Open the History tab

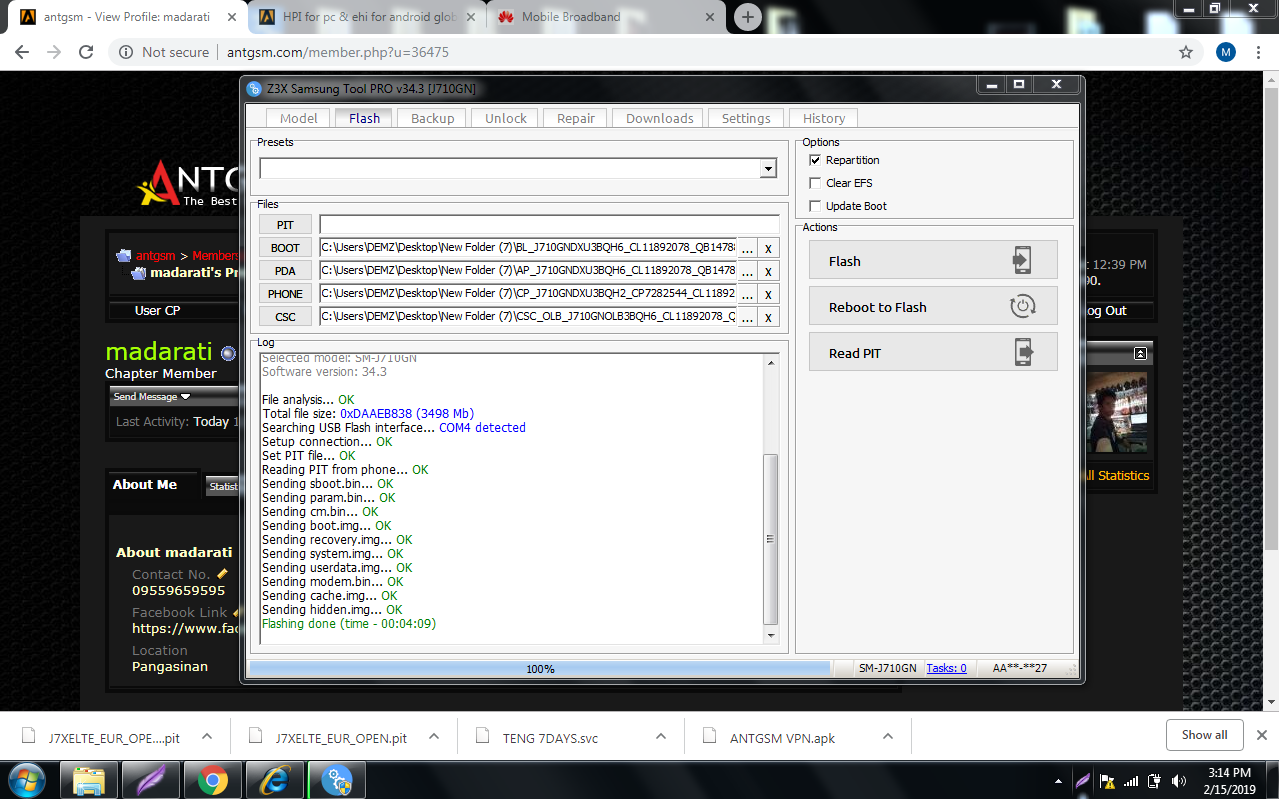coord(823,118)
